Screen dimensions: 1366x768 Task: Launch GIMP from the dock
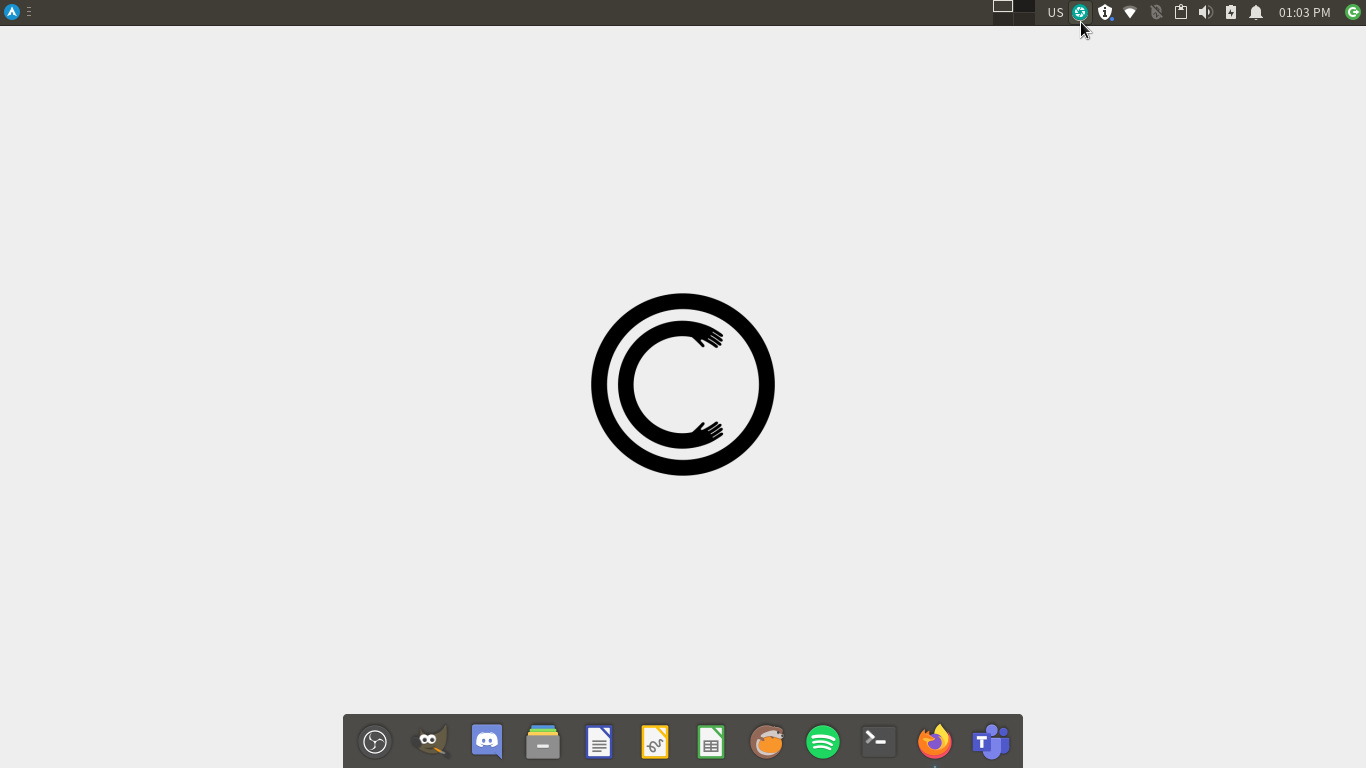[431, 742]
